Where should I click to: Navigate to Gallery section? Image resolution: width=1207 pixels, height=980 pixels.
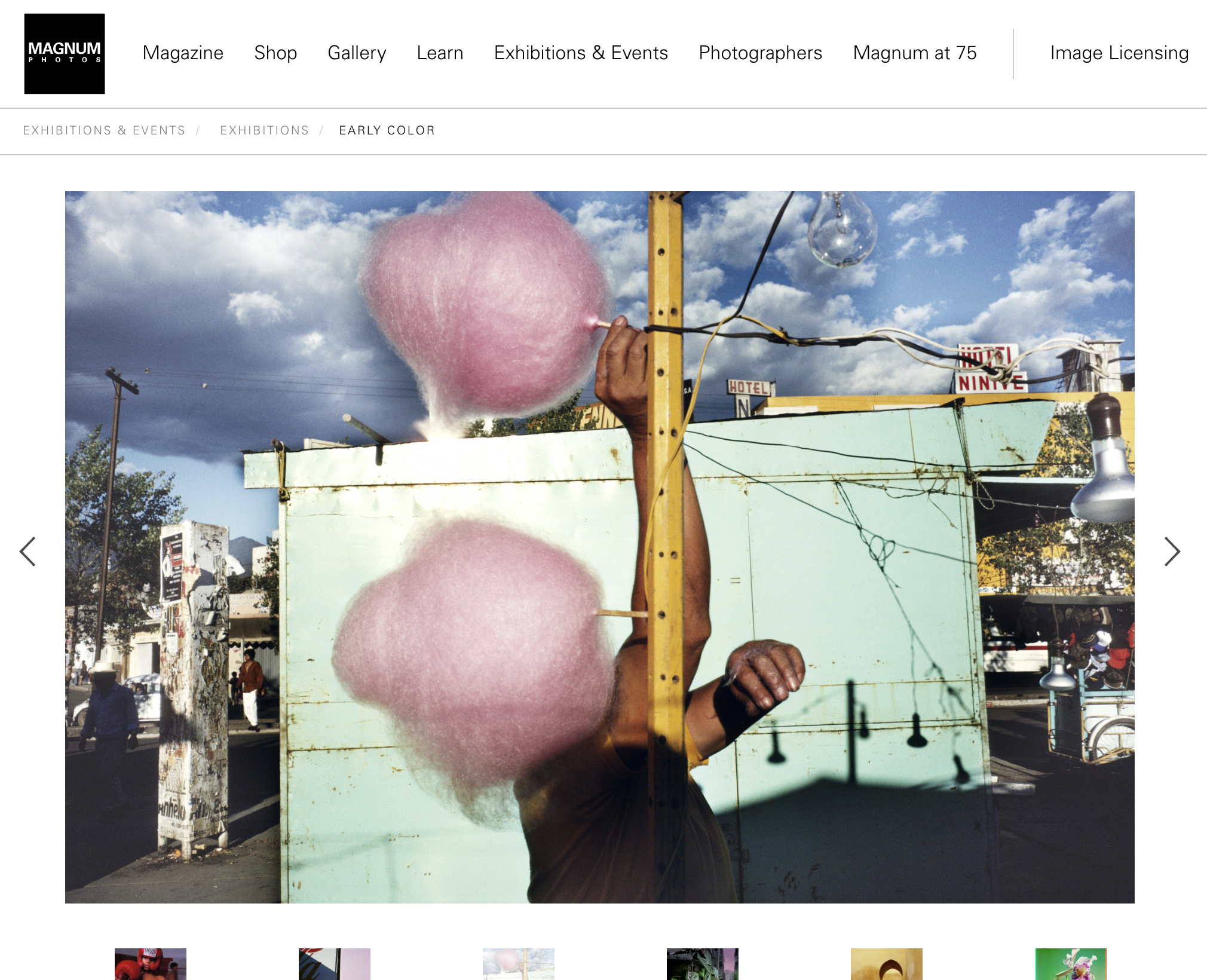point(357,53)
